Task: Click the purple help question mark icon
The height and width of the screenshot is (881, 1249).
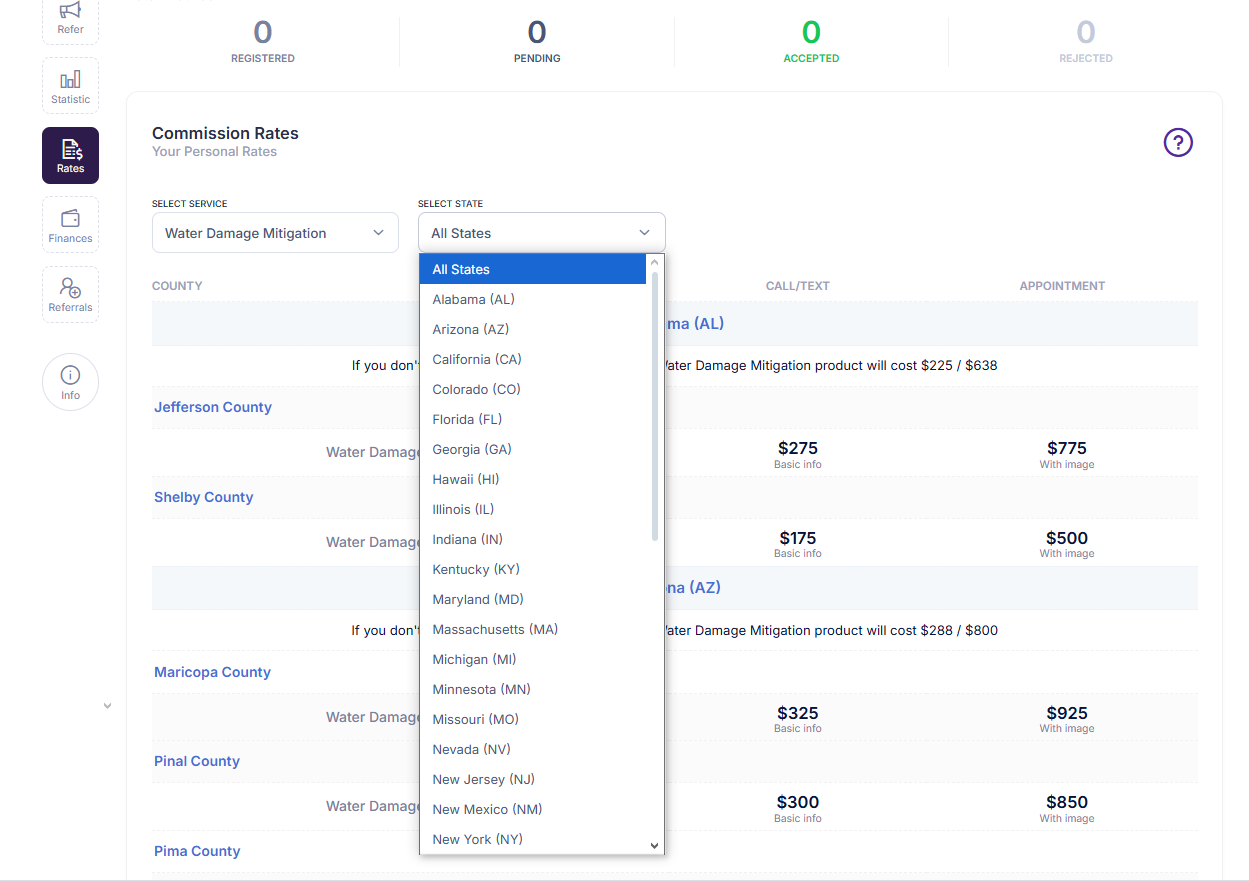Action: click(1178, 143)
